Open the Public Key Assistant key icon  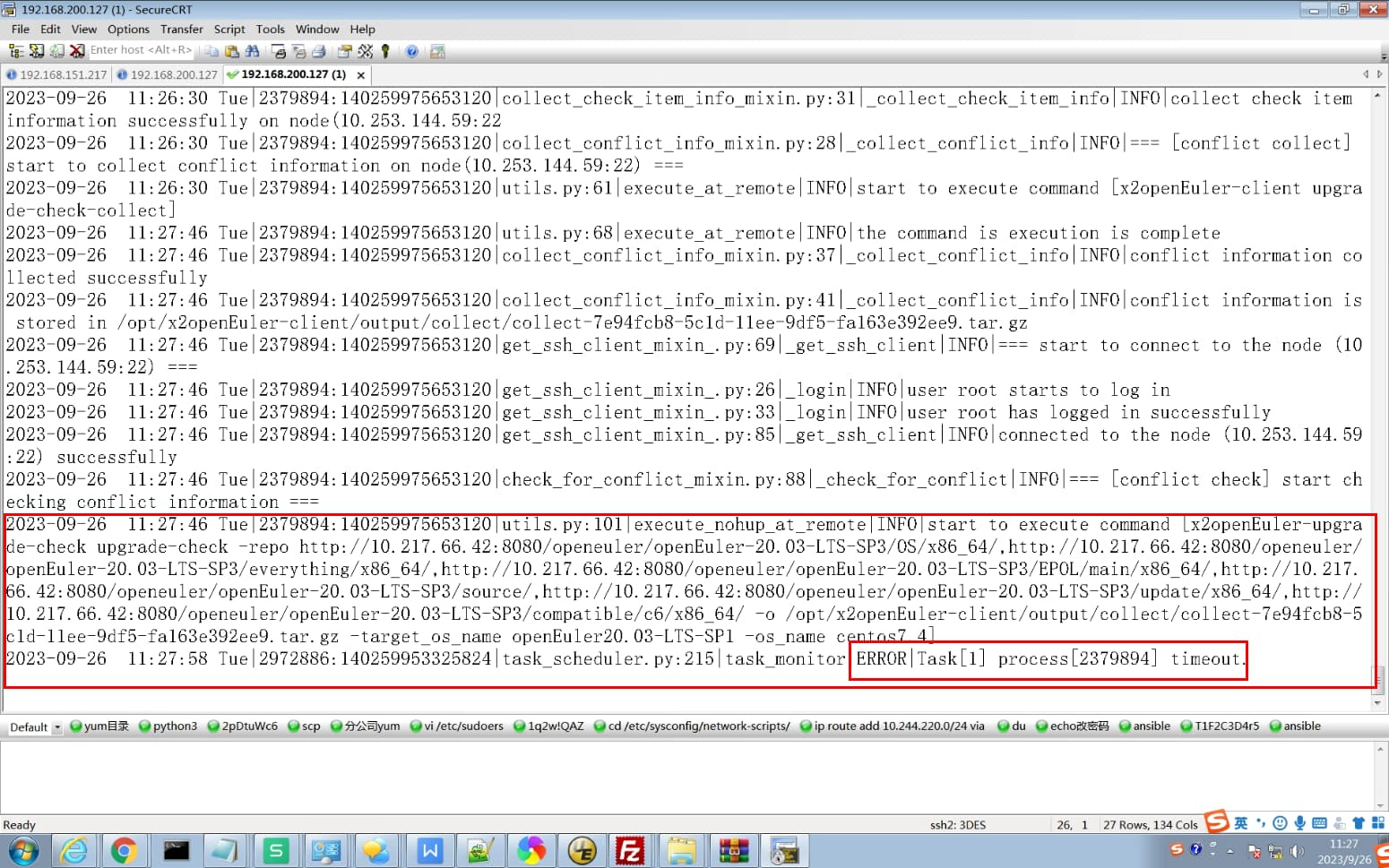coord(385,51)
